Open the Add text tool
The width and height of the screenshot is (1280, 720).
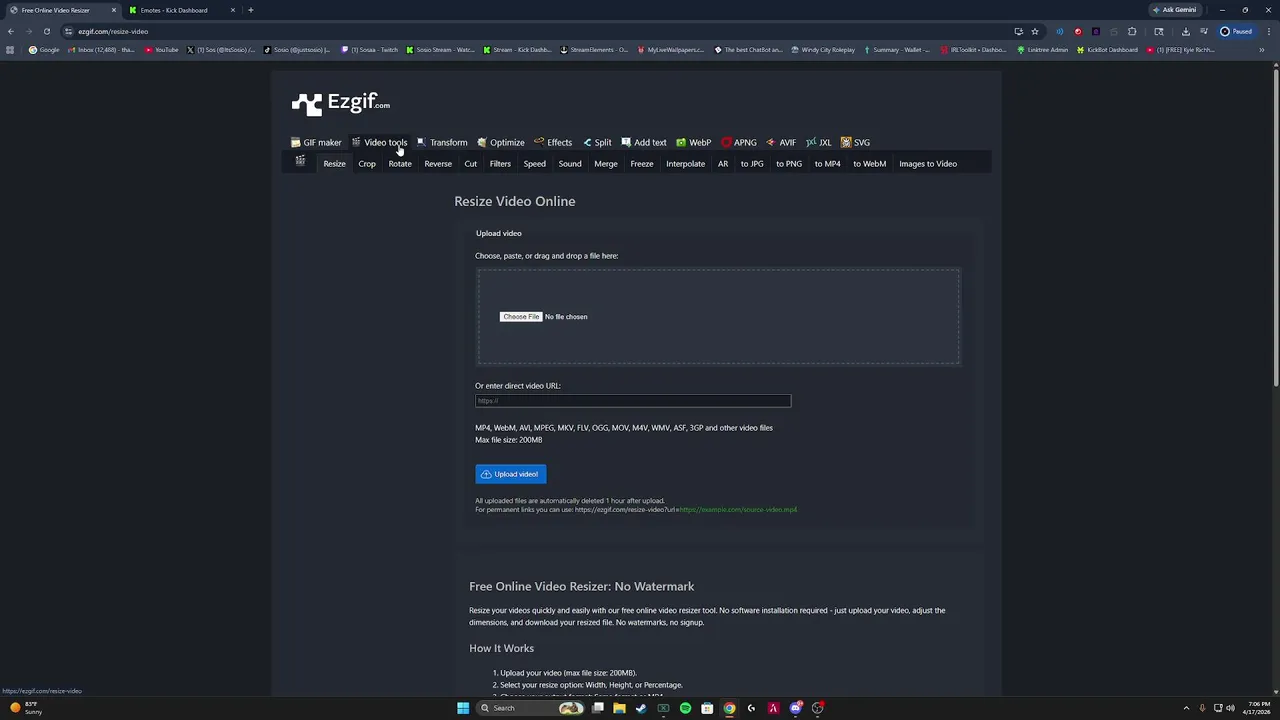(643, 142)
